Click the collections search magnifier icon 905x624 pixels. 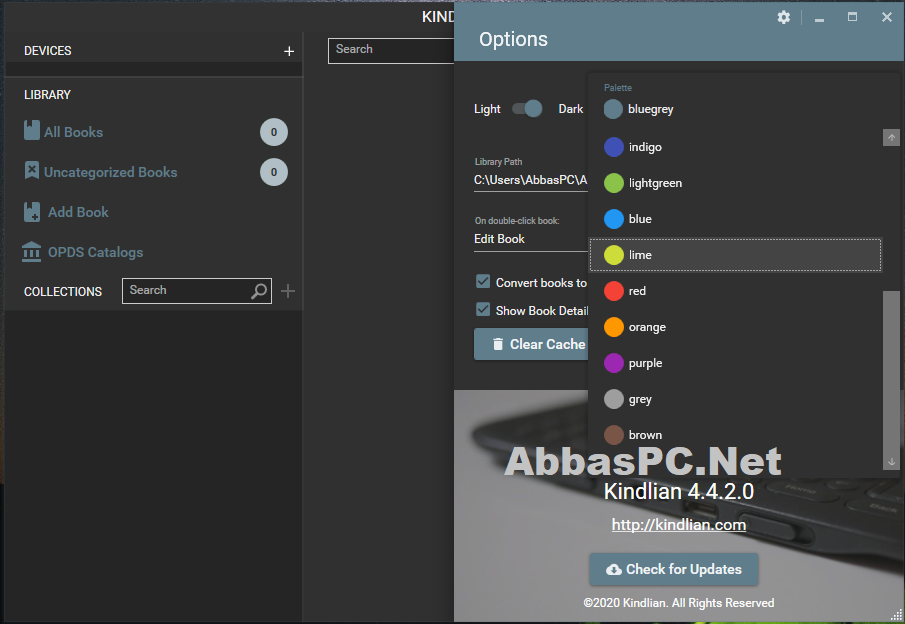pos(259,291)
